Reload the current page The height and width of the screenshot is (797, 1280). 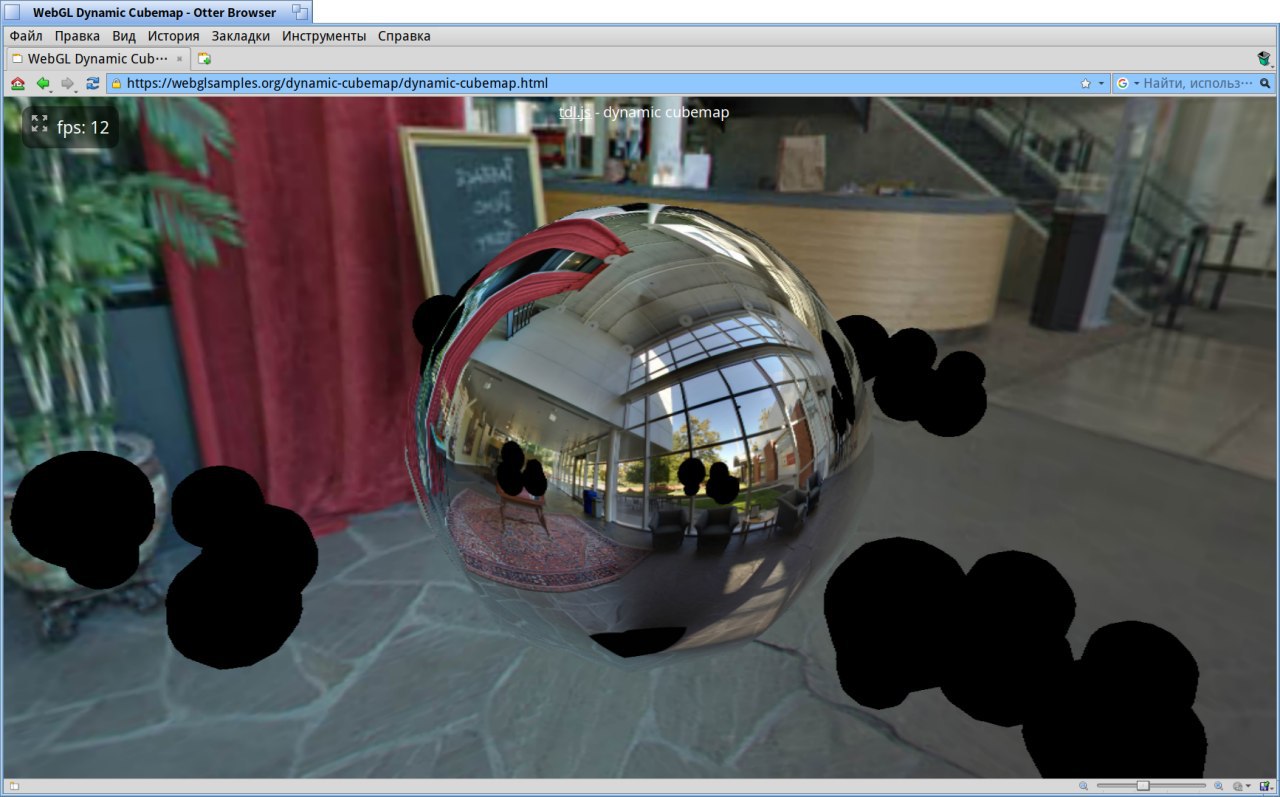pyautogui.click(x=93, y=84)
